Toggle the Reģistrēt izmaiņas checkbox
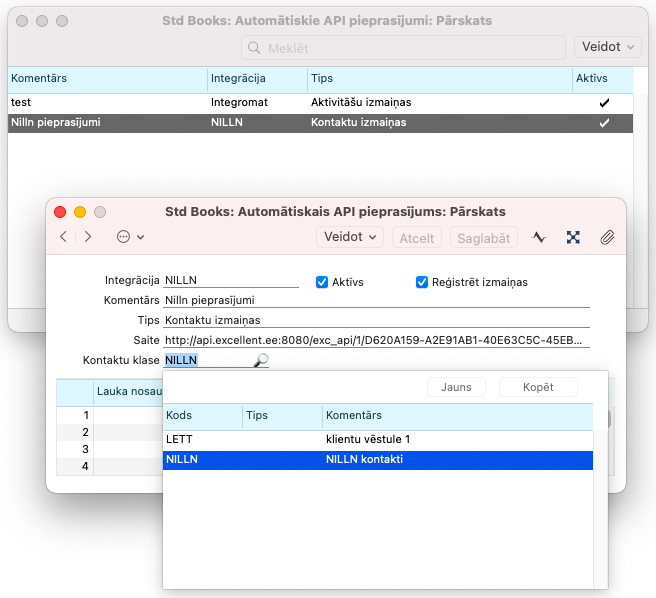The height and width of the screenshot is (598, 656). [422, 282]
